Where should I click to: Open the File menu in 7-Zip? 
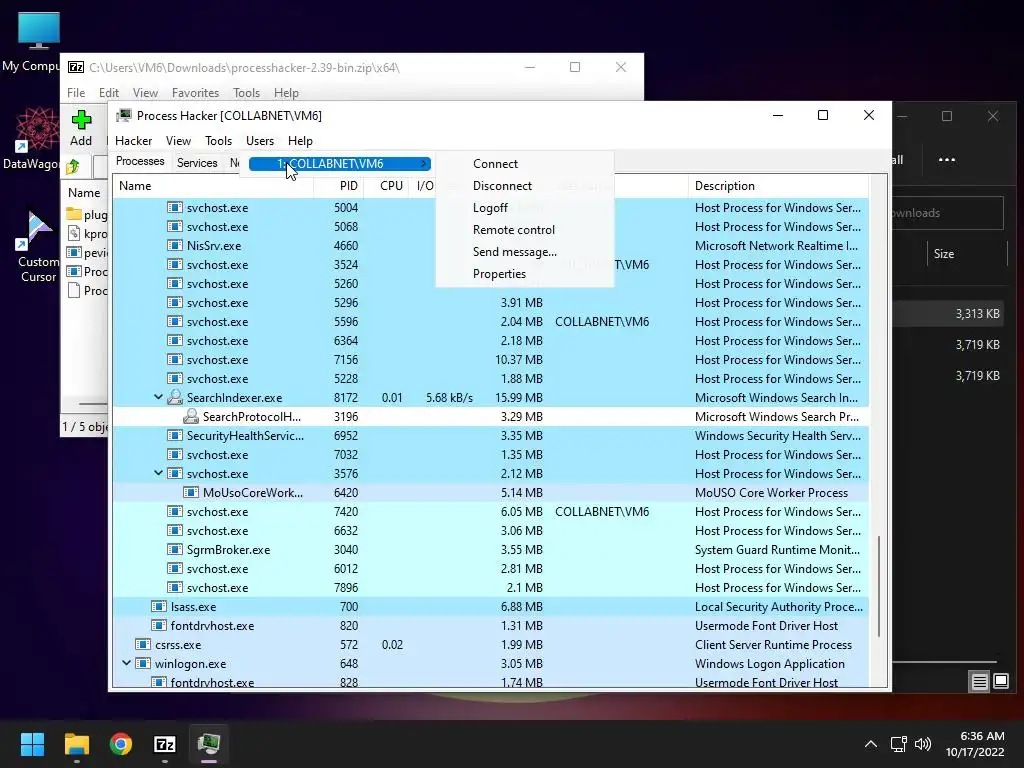[x=76, y=93]
